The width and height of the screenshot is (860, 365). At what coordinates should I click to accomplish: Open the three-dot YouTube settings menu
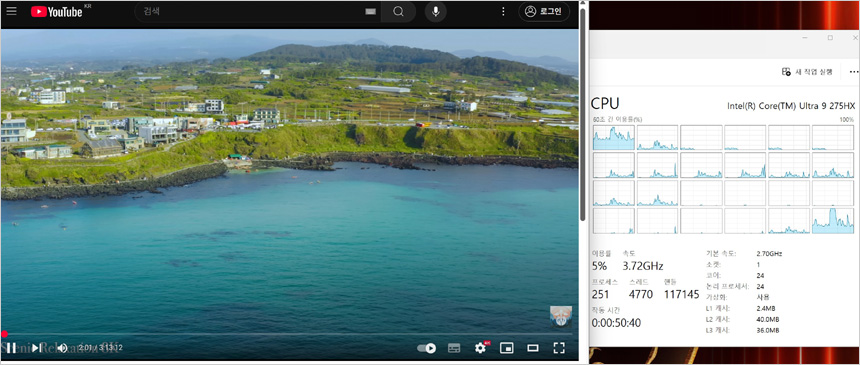[503, 12]
